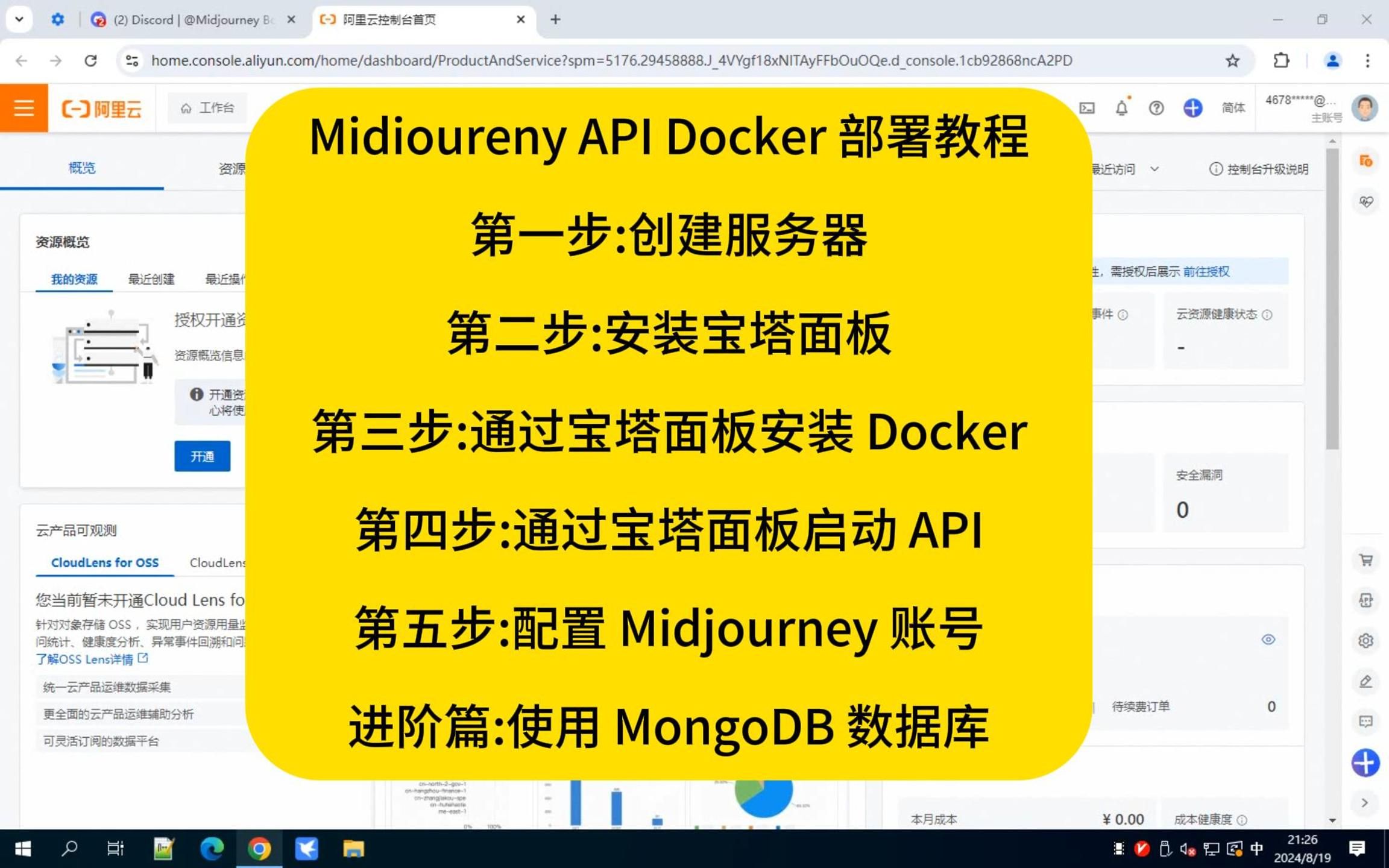Viewport: 1389px width, 868px height.
Task: Open the Aliyun hamburger navigation menu
Action: click(24, 108)
